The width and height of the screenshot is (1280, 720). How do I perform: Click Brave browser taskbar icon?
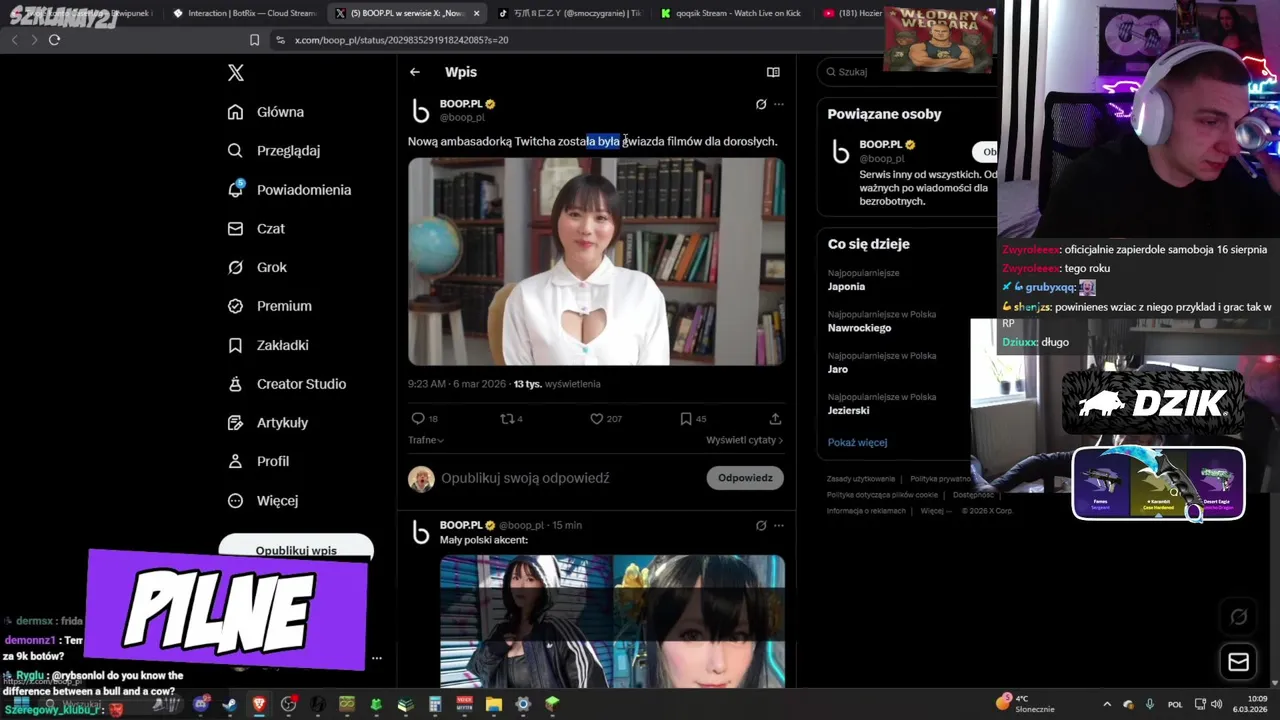[x=259, y=705]
